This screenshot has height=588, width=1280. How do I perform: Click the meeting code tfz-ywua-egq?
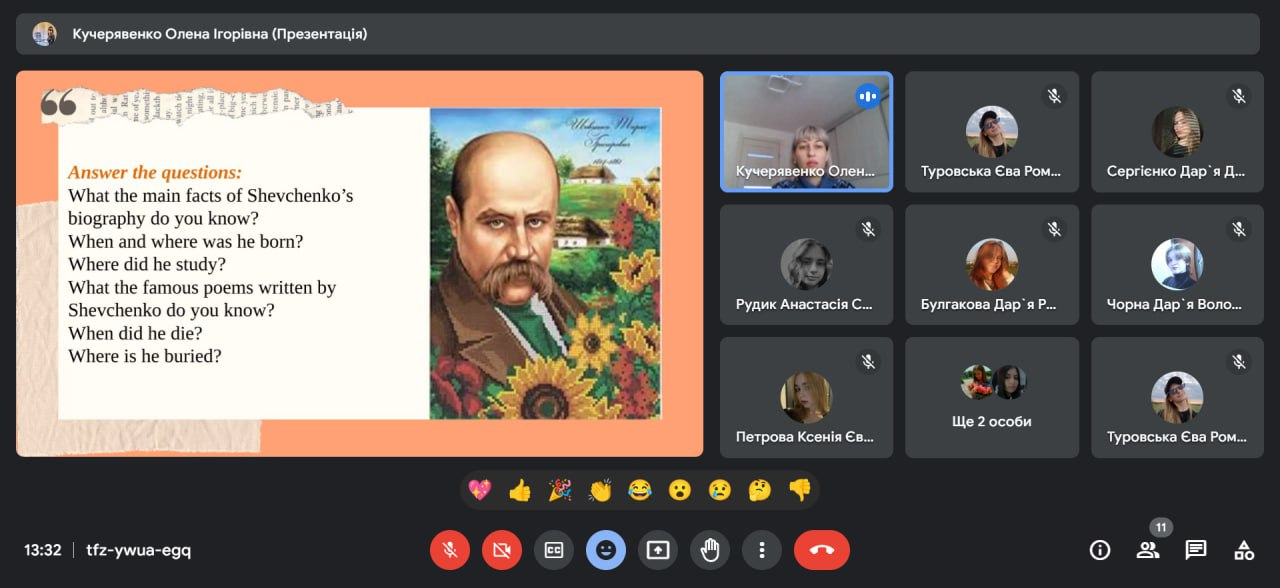pyautogui.click(x=139, y=550)
